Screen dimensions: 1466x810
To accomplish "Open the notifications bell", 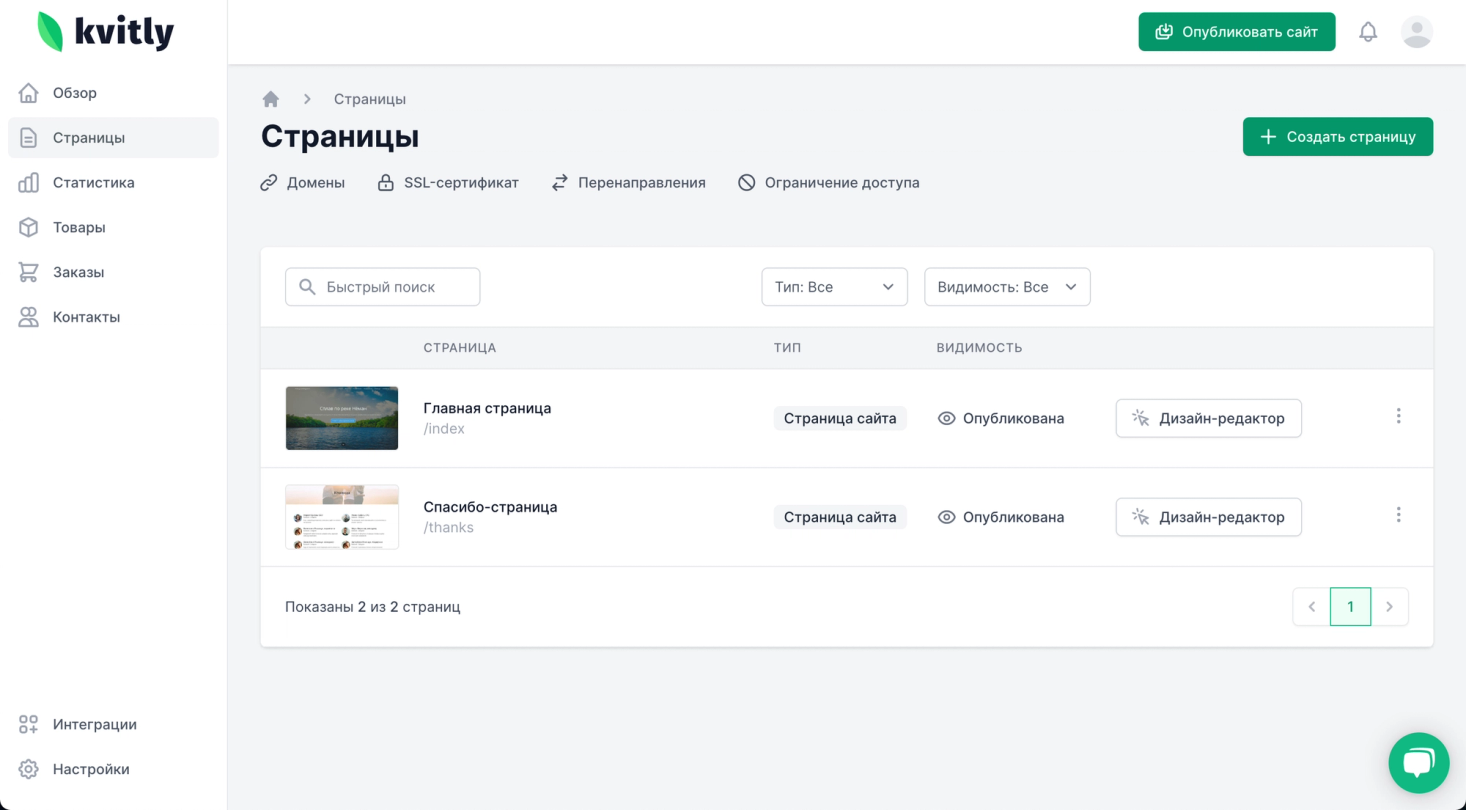I will point(1368,32).
